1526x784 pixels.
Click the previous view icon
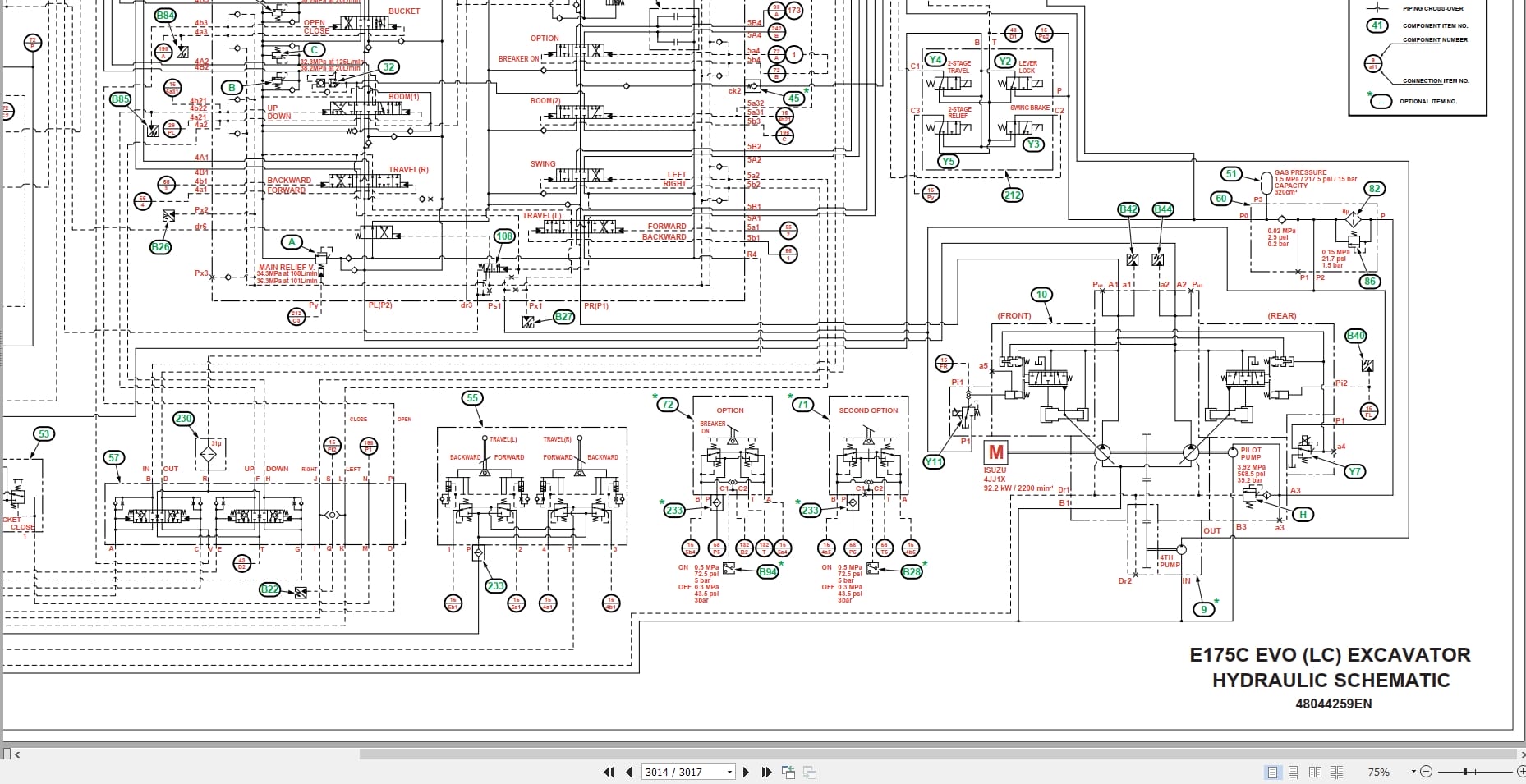pyautogui.click(x=788, y=772)
